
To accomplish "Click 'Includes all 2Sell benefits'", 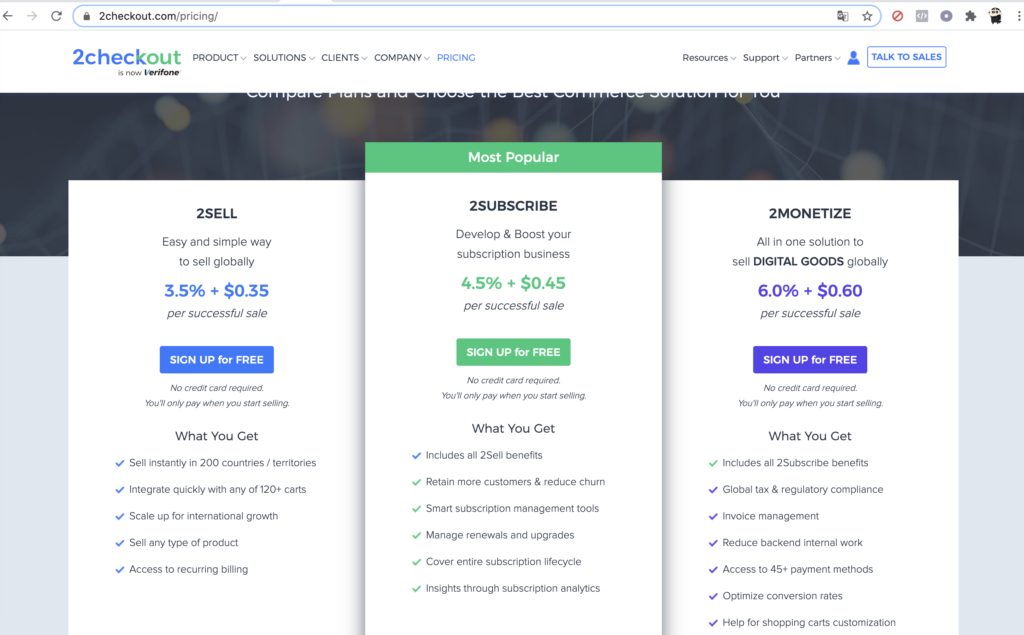I will click(x=484, y=455).
